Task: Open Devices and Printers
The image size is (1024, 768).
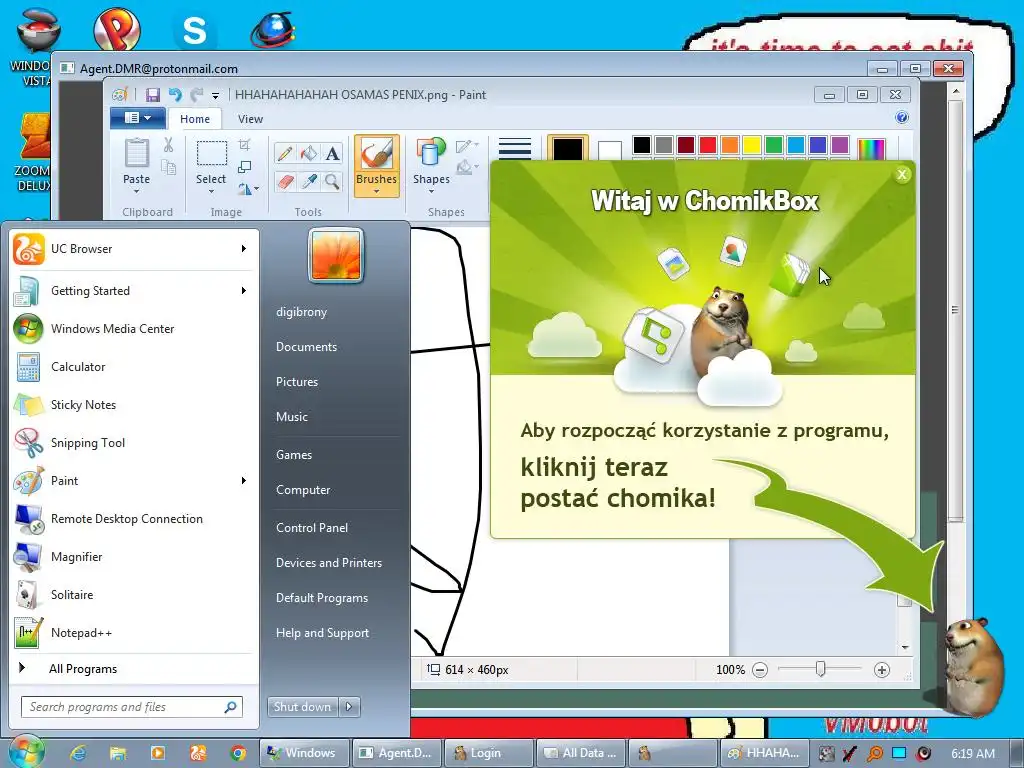Action: pyautogui.click(x=328, y=563)
